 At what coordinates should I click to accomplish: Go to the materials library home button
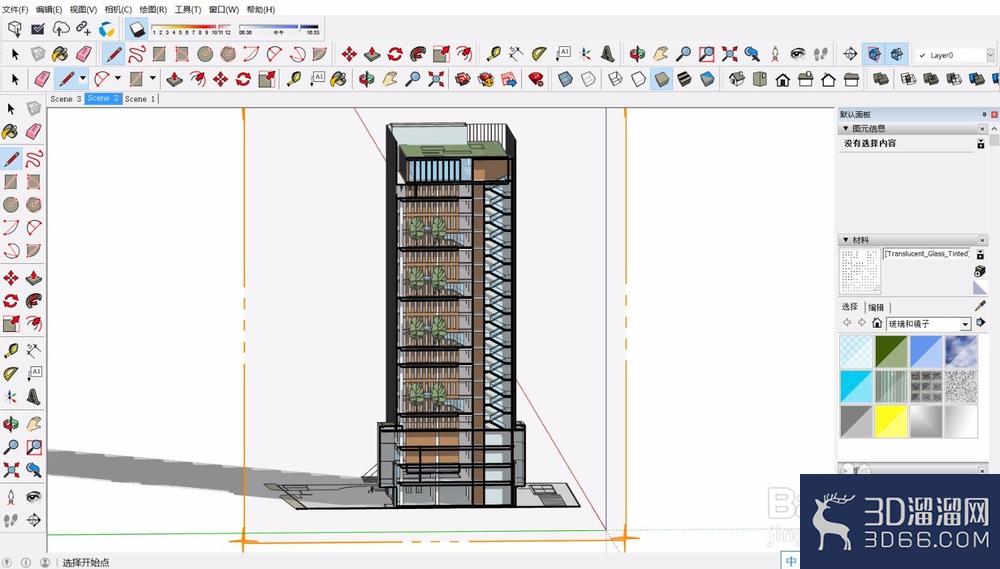pos(877,323)
